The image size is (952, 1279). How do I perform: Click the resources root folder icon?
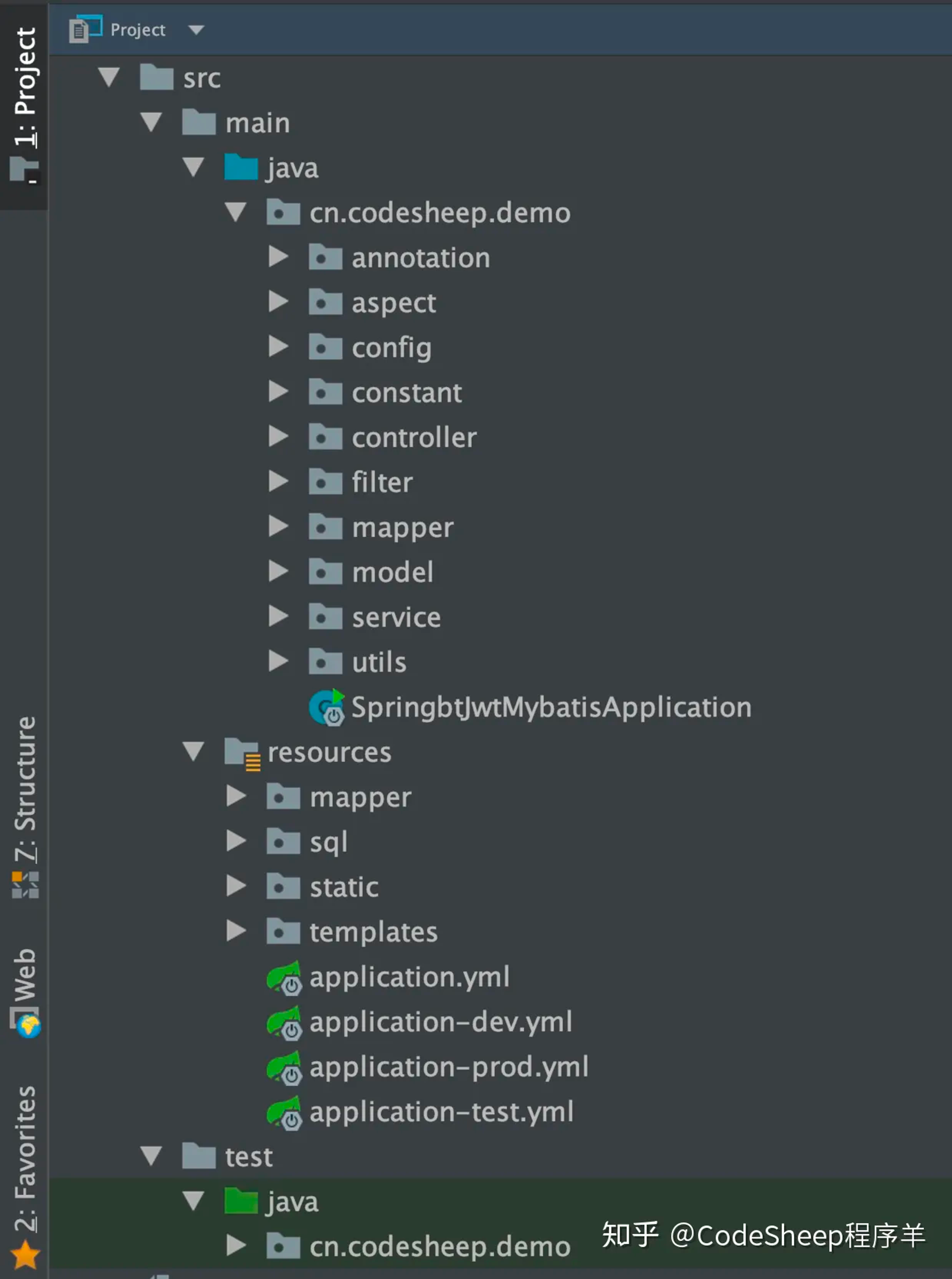(x=242, y=753)
